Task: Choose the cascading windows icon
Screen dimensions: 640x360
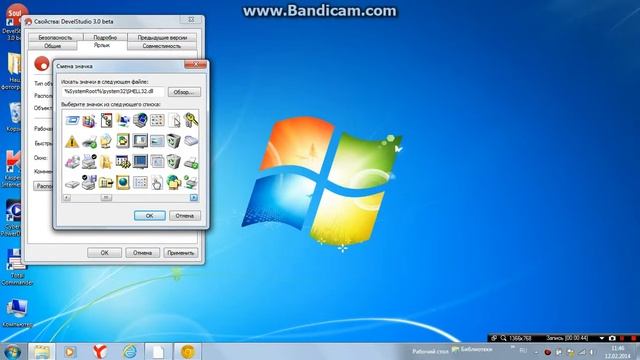Action: tap(157, 162)
